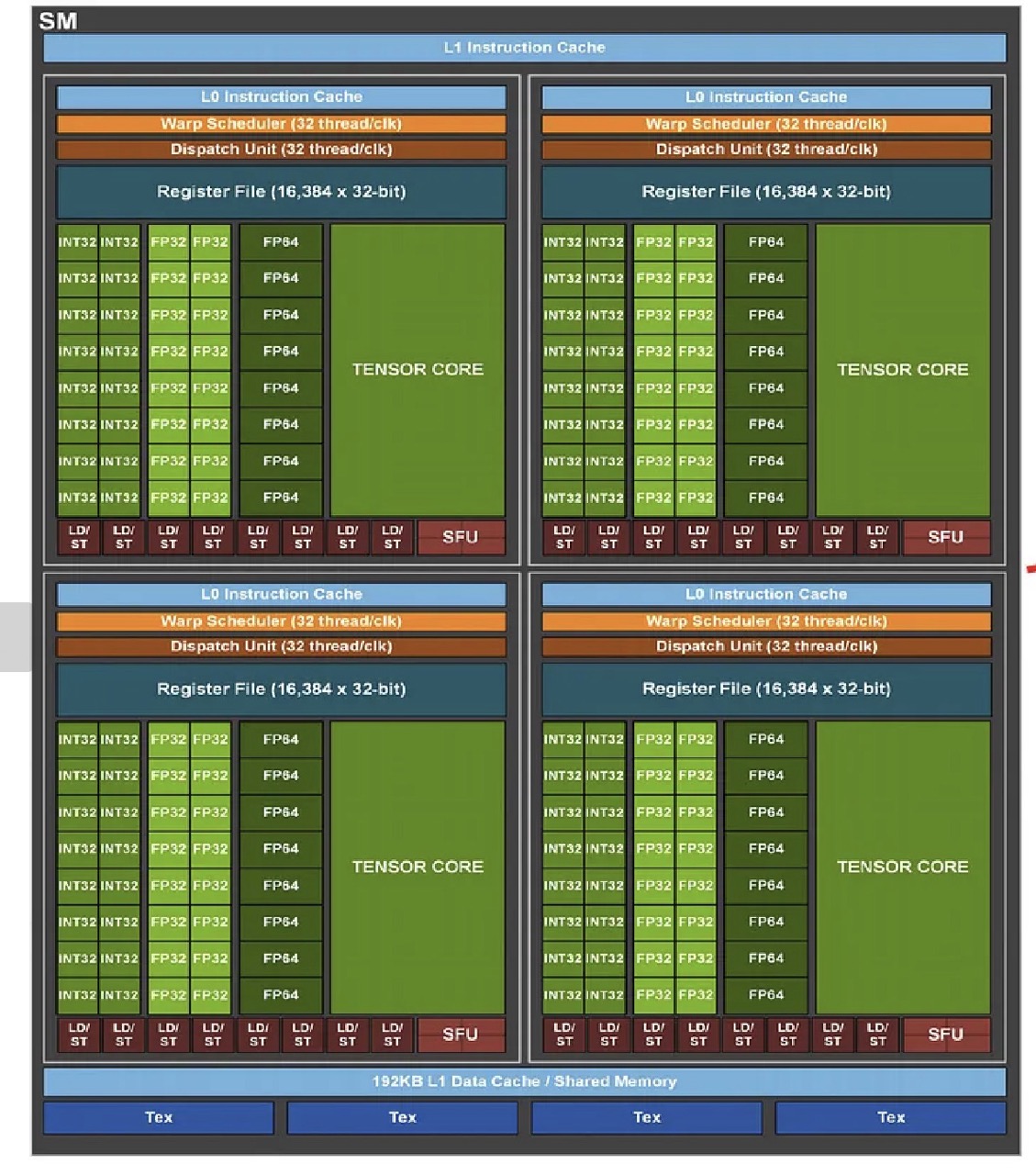Select the 192KB L1 Data Cache block
The height and width of the screenshot is (1175, 1036).
point(524,1081)
